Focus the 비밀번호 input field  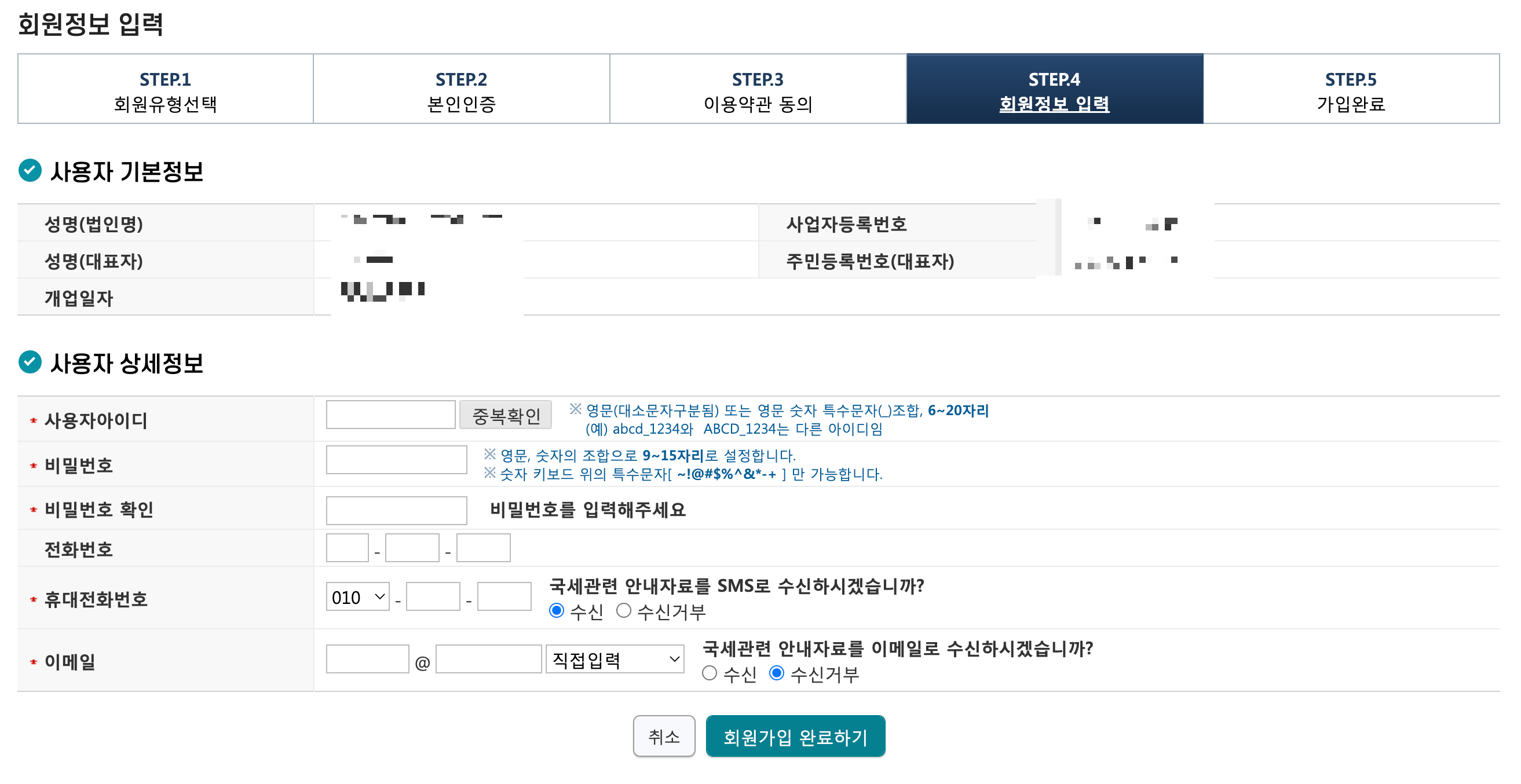(x=396, y=459)
